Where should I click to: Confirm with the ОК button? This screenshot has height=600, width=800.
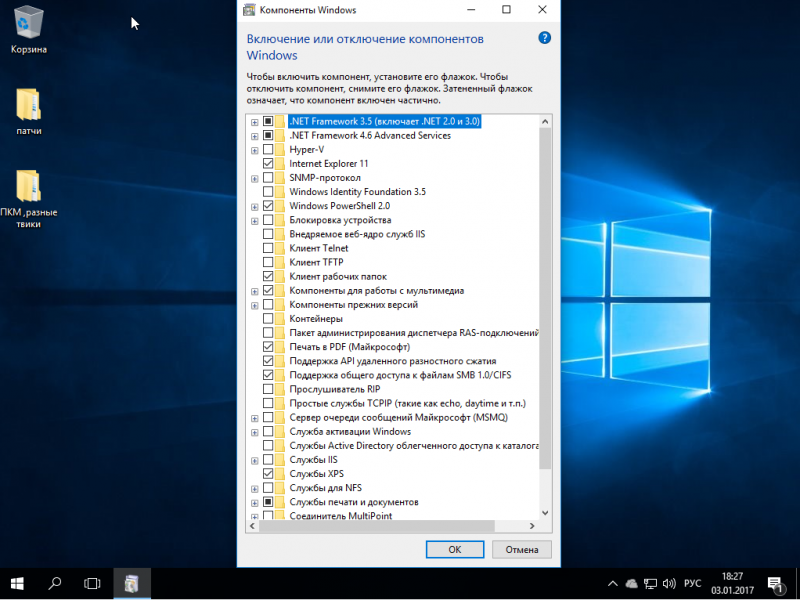(x=455, y=549)
